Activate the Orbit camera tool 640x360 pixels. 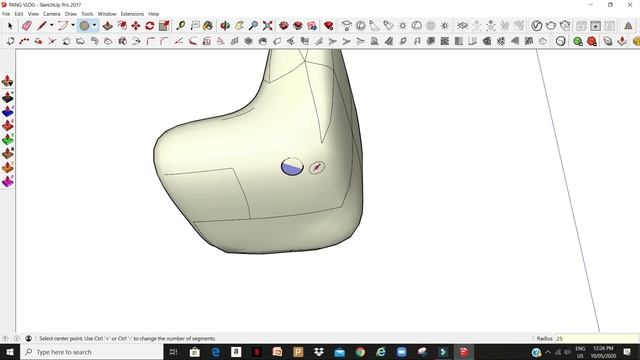click(x=225, y=26)
